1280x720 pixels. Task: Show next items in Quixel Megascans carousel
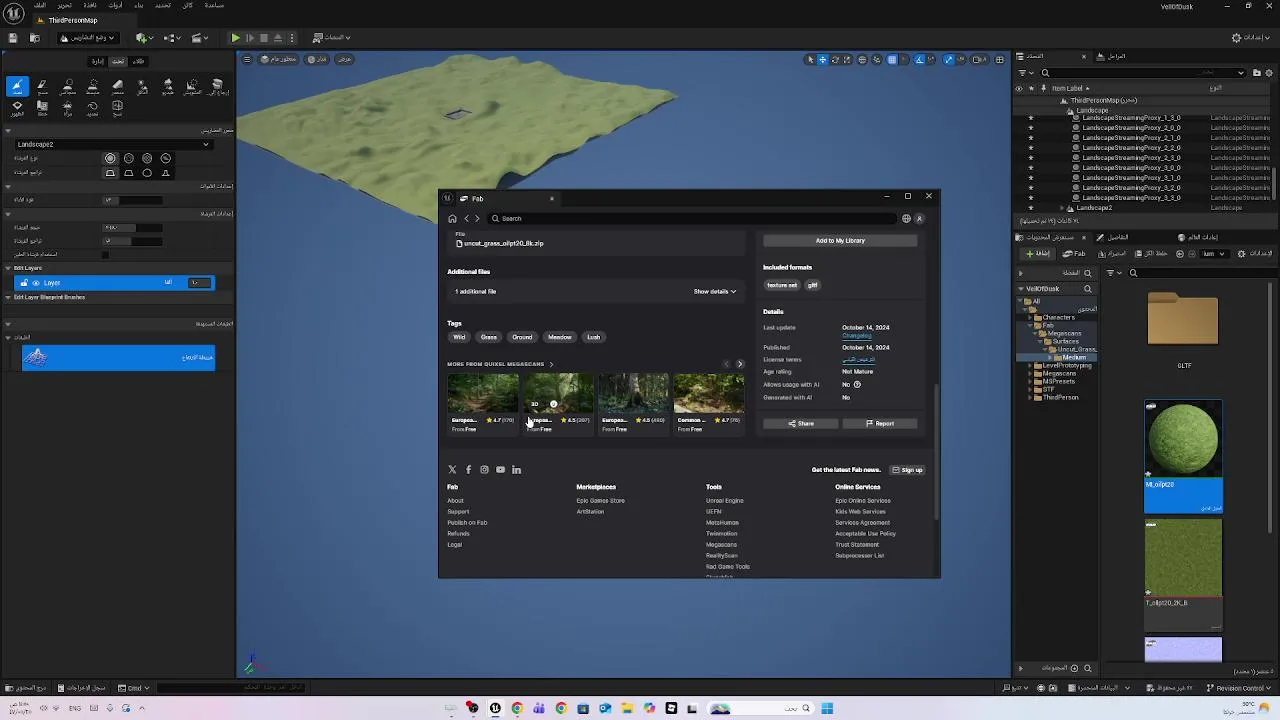[740, 364]
